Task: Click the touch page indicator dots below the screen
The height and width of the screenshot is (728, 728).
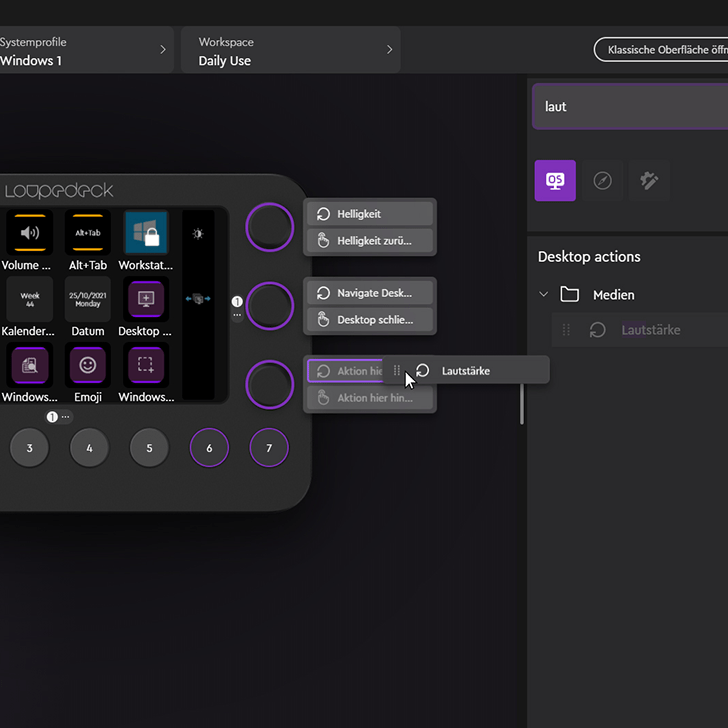Action: 59,417
